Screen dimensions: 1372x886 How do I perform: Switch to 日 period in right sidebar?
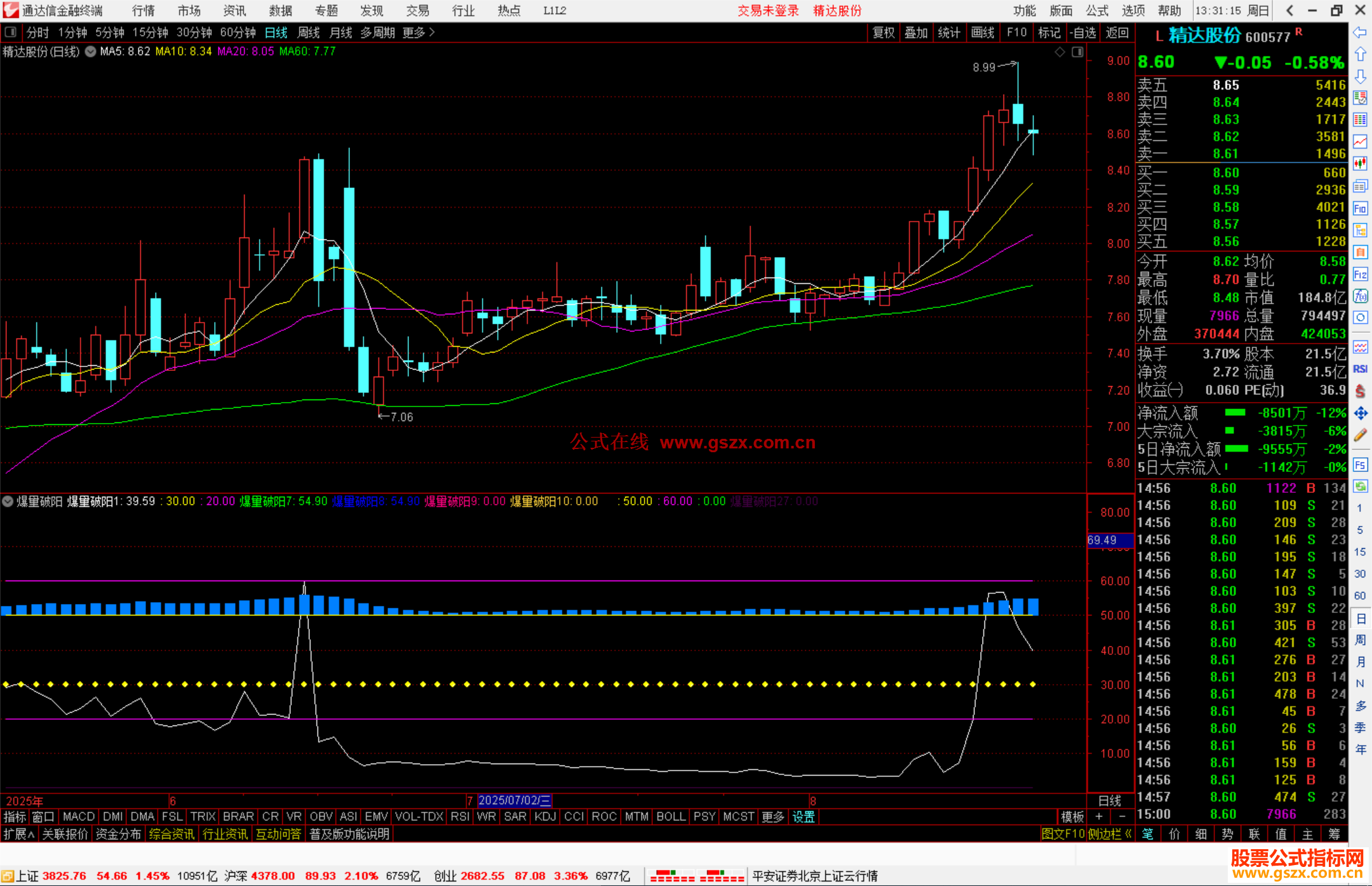[1360, 618]
